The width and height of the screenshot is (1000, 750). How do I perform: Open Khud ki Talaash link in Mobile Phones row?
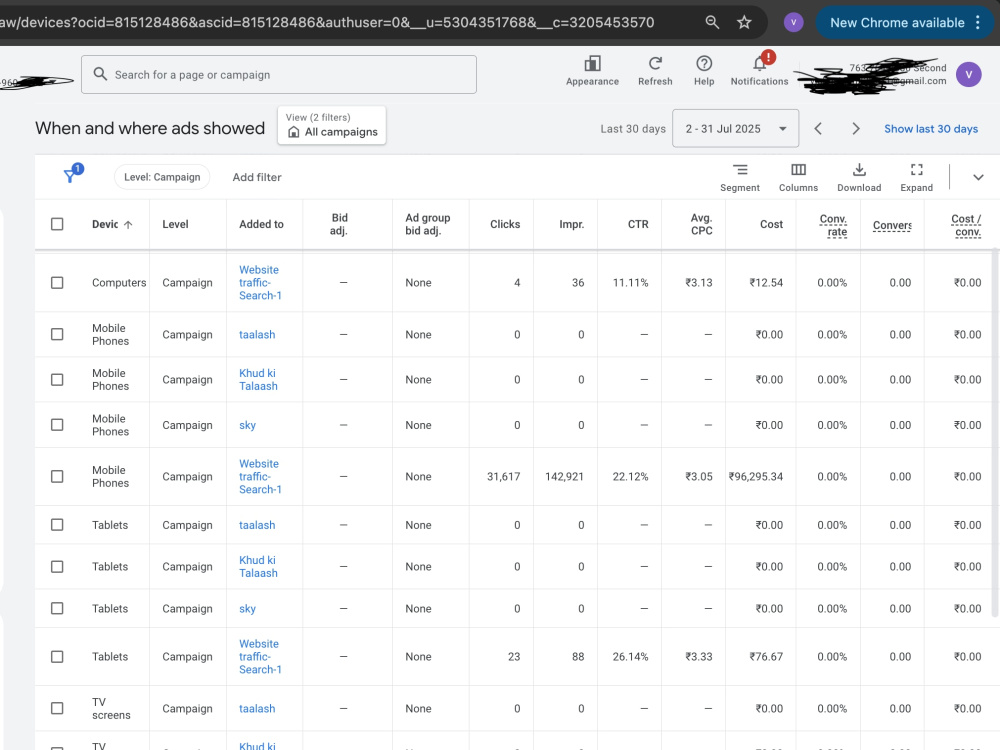(258, 379)
